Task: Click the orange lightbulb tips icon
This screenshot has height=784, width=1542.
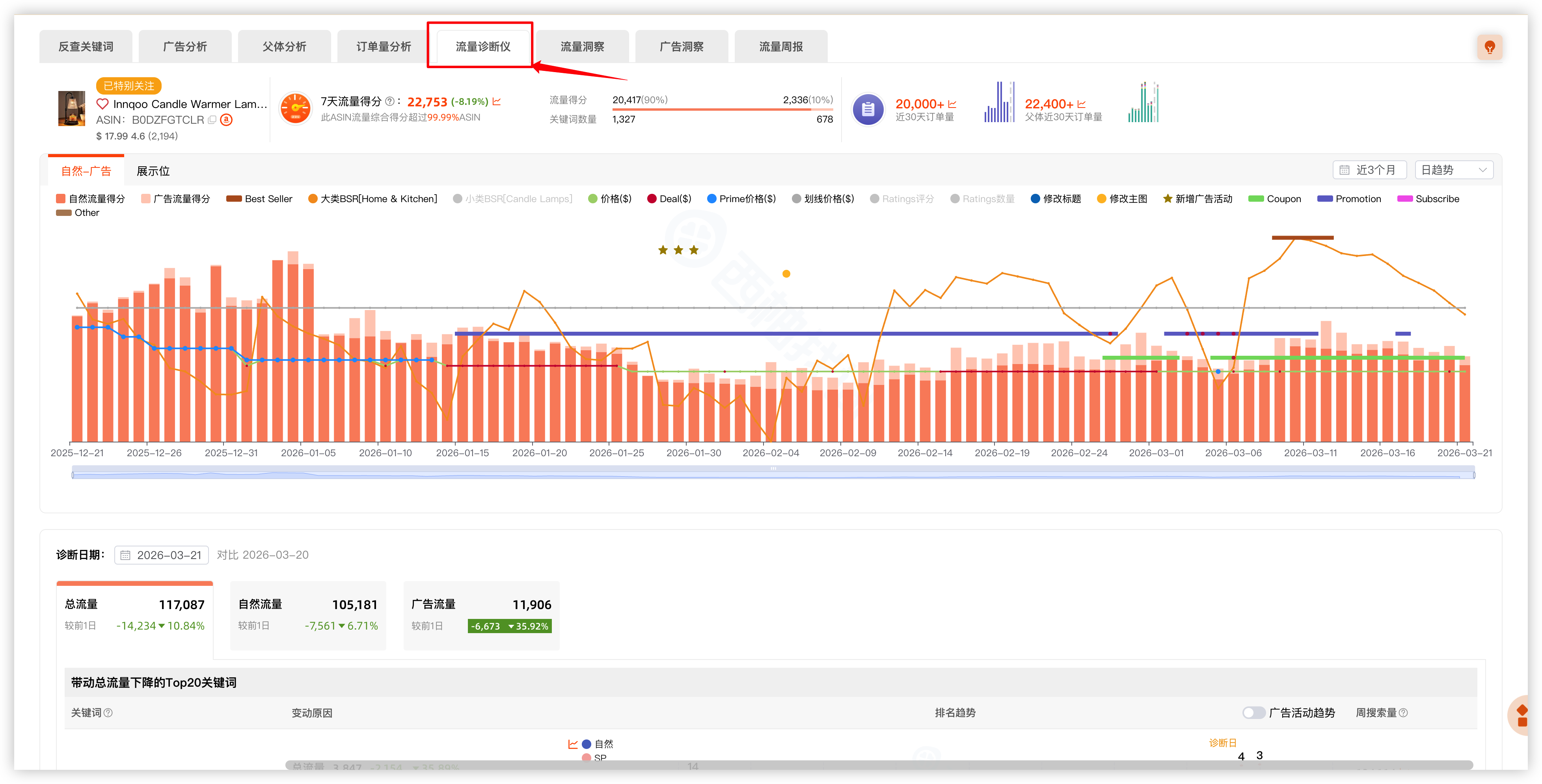Action: click(x=1489, y=47)
